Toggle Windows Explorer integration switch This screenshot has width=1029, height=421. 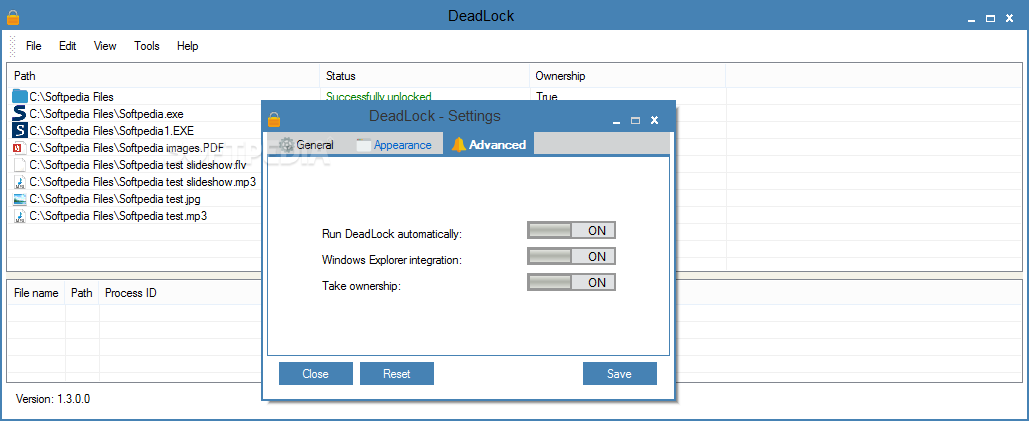(571, 256)
